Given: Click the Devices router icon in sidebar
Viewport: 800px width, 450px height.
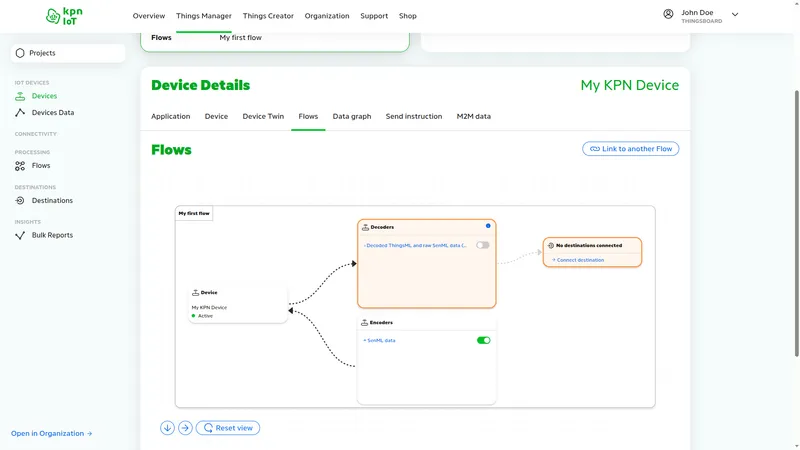Looking at the screenshot, I should 20,96.
